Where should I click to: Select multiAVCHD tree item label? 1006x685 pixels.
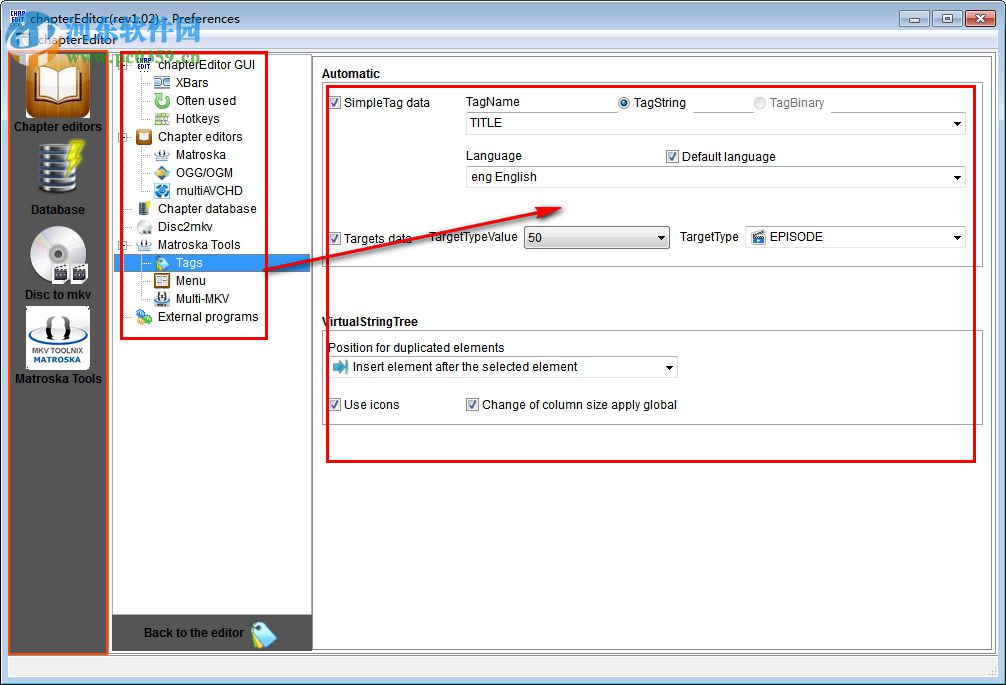(x=209, y=190)
